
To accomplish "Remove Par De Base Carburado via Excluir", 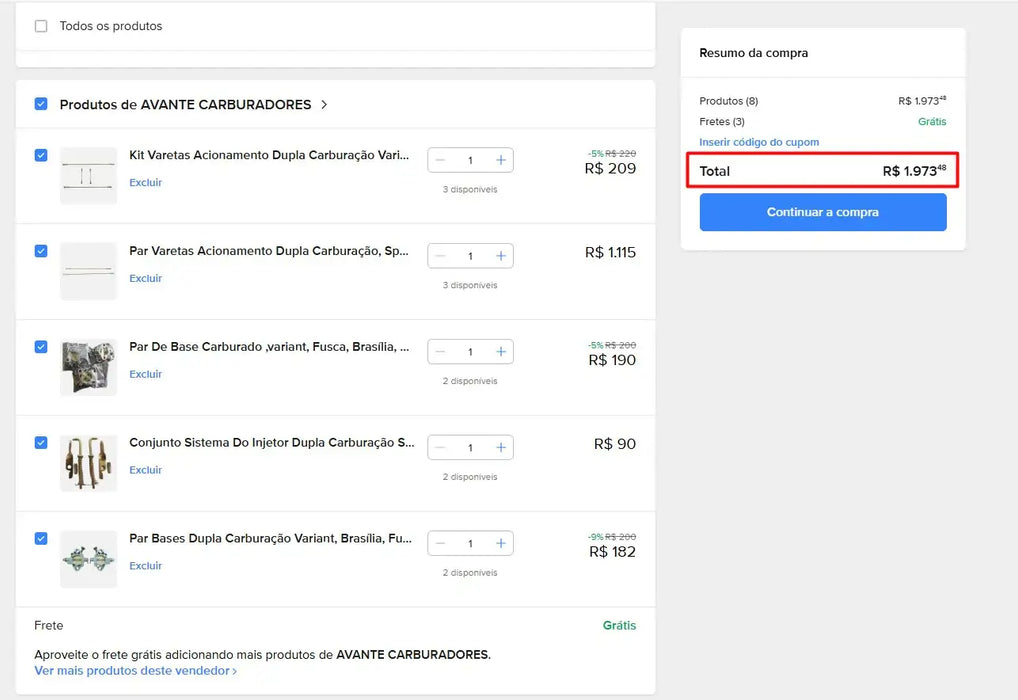I will coord(145,375).
